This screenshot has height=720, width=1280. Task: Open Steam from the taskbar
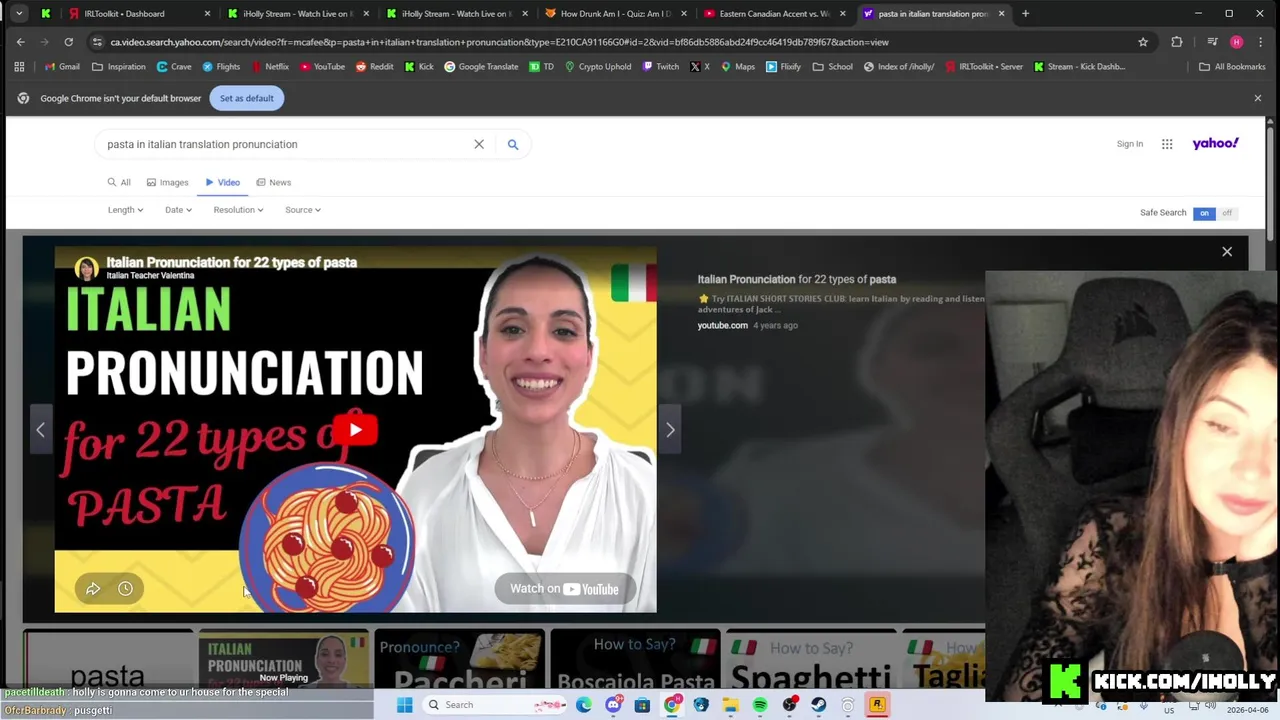[x=819, y=705]
